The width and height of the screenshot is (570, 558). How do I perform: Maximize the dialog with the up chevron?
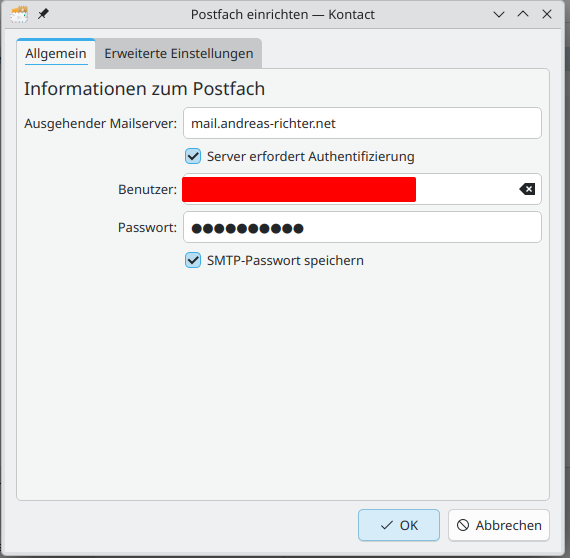pyautogui.click(x=523, y=15)
